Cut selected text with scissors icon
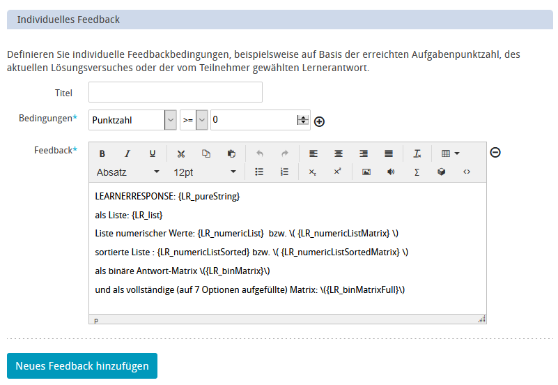This screenshot has width=558, height=385. (x=181, y=154)
